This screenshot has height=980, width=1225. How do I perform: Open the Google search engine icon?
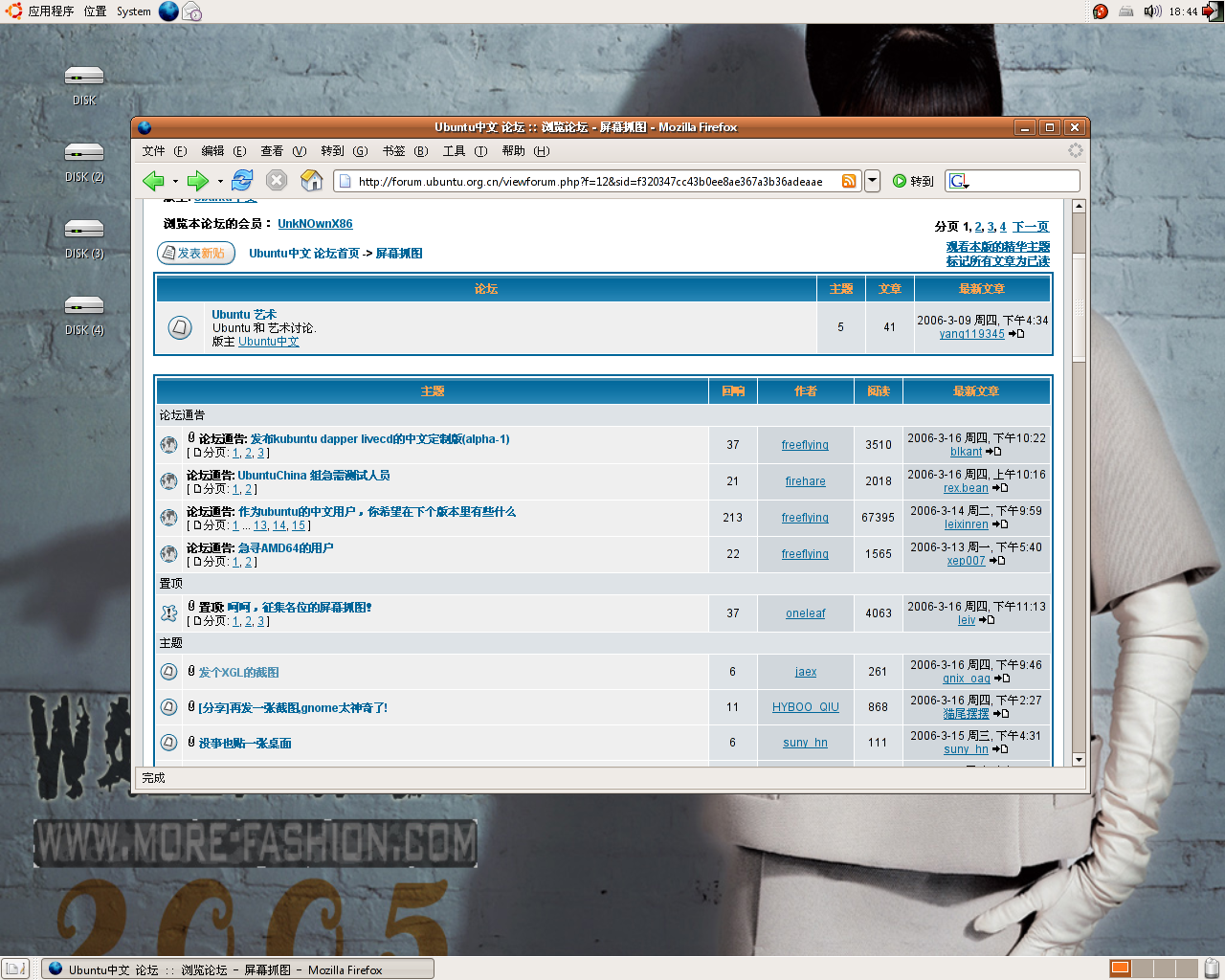click(x=959, y=181)
